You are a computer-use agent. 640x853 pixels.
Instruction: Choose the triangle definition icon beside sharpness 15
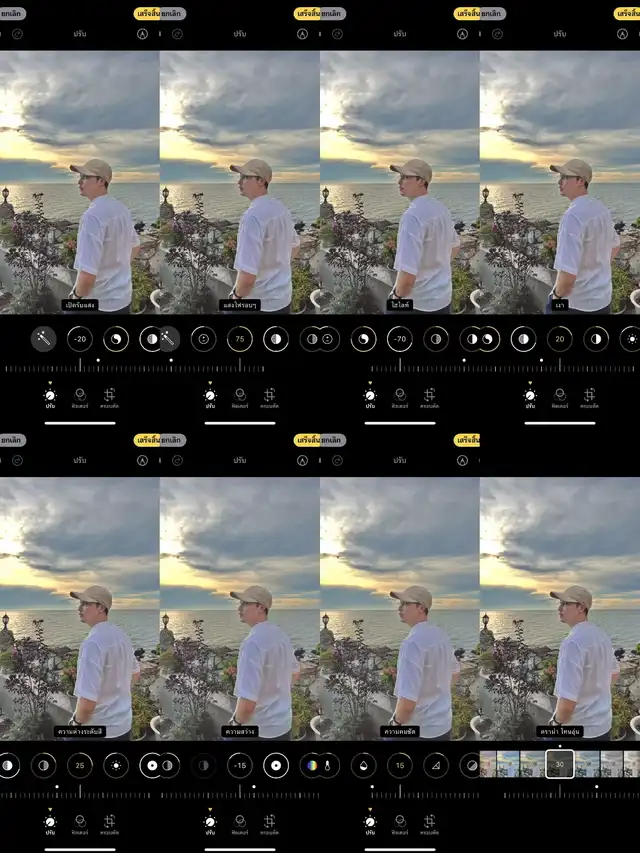pos(435,766)
